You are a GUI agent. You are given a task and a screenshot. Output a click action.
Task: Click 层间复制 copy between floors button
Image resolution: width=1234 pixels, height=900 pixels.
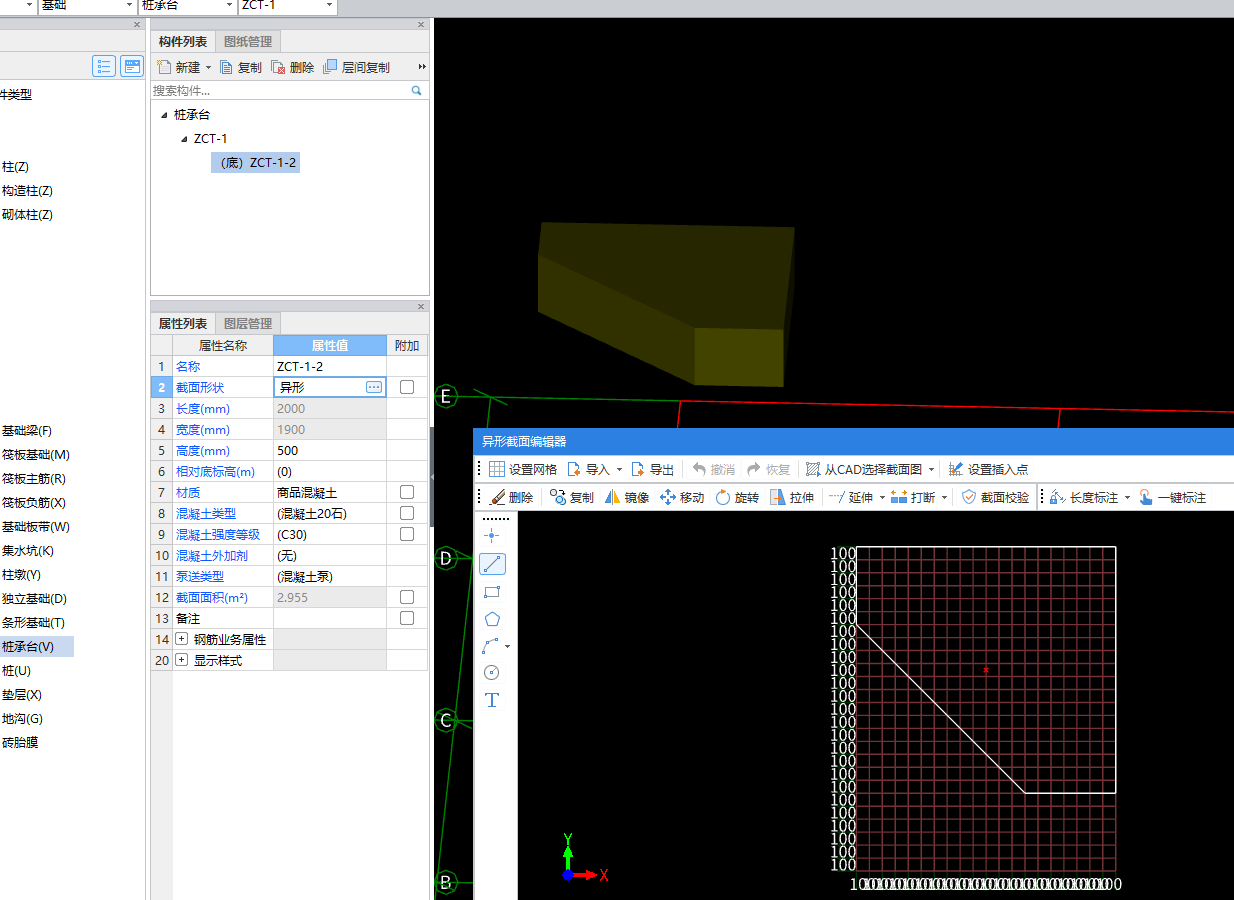(x=357, y=67)
